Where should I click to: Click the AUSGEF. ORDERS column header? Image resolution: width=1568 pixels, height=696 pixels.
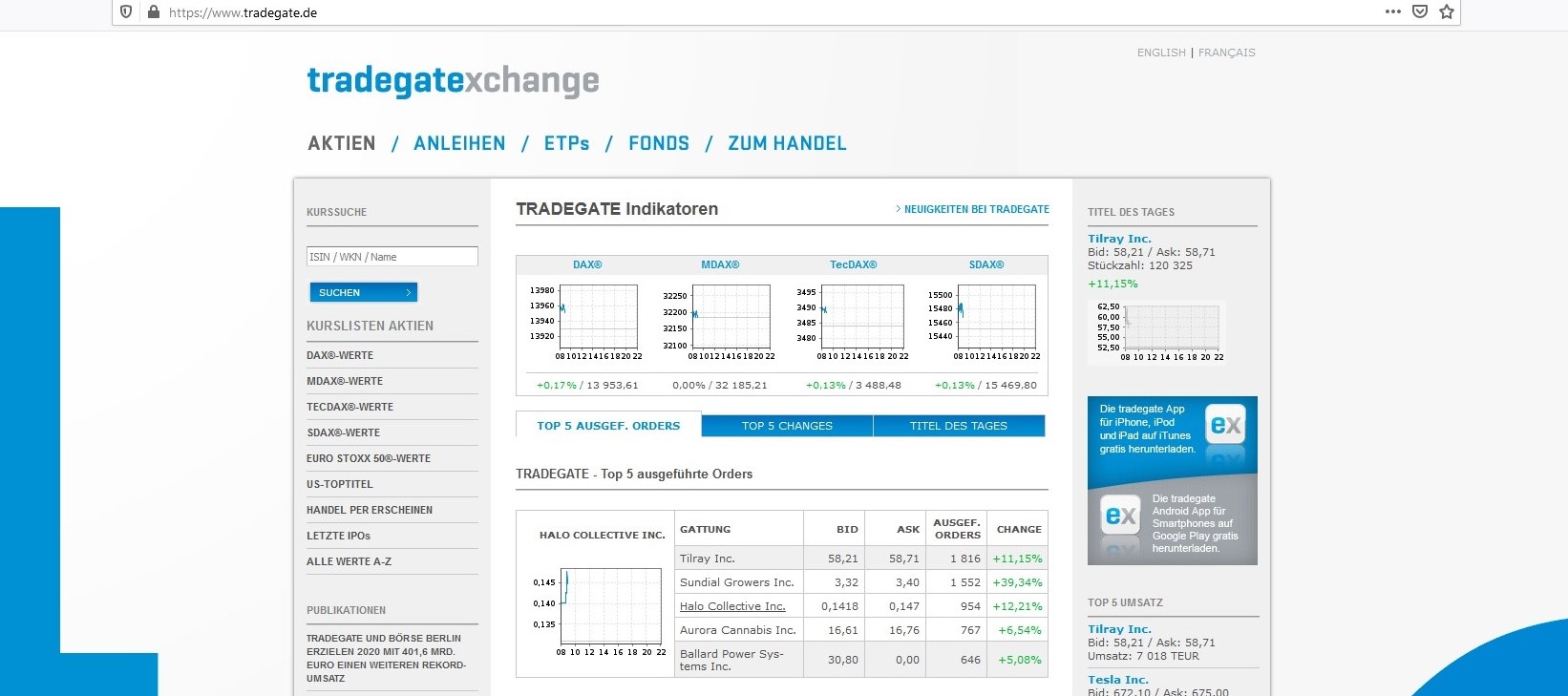pos(957,529)
